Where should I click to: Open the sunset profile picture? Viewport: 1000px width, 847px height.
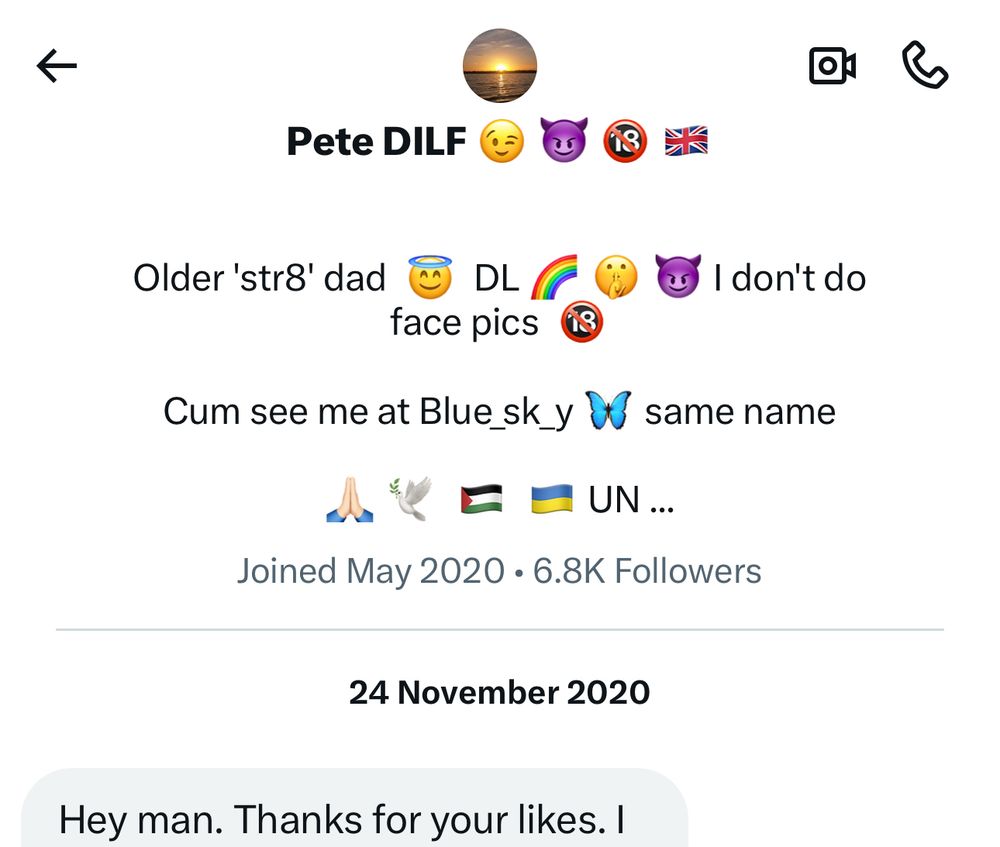[499, 66]
